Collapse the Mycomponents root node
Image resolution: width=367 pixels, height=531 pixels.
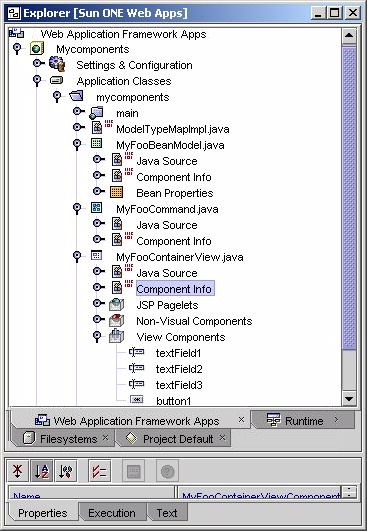point(17,48)
